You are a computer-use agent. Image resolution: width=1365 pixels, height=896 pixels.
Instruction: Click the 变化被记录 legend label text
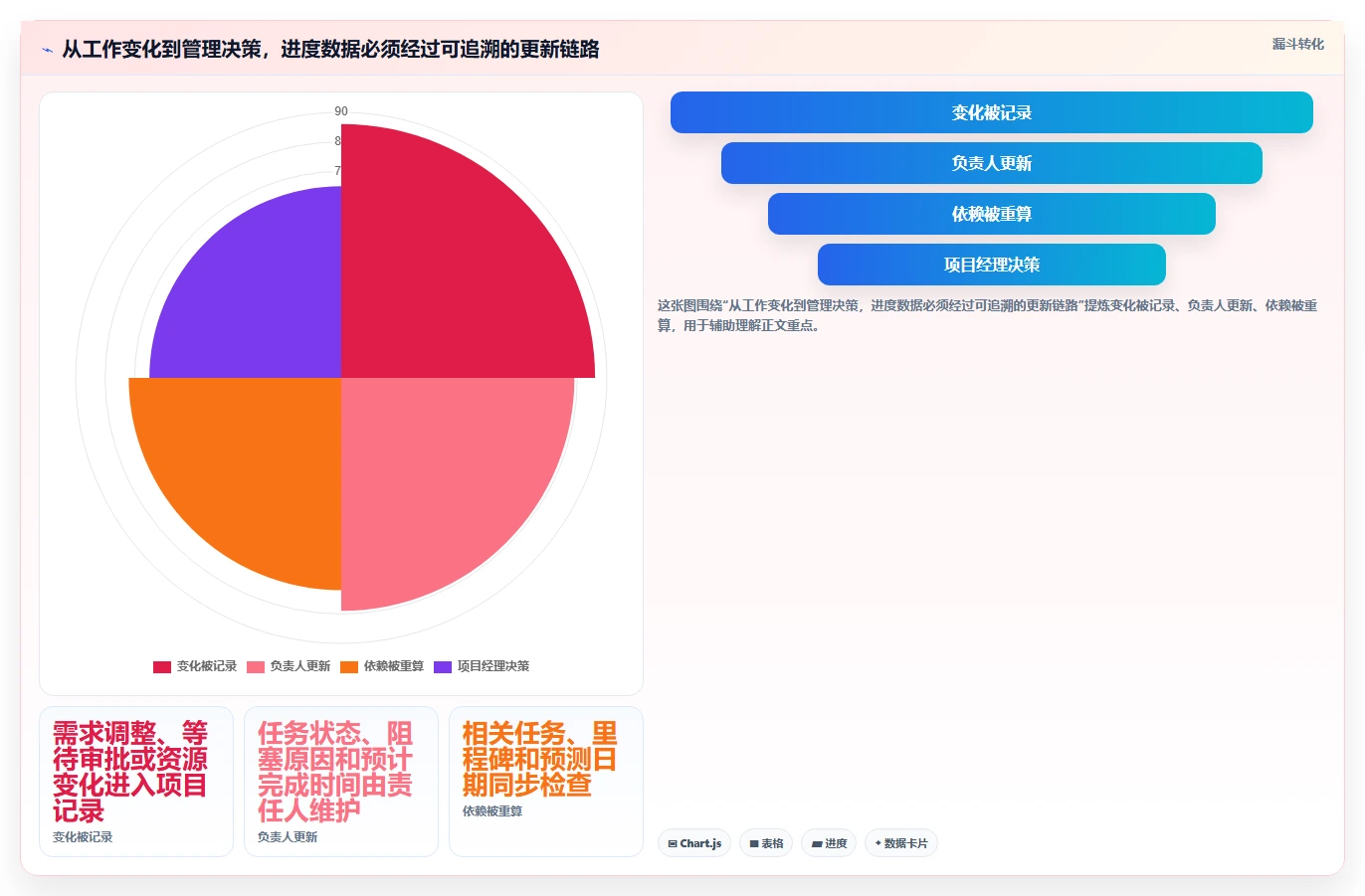tap(207, 666)
